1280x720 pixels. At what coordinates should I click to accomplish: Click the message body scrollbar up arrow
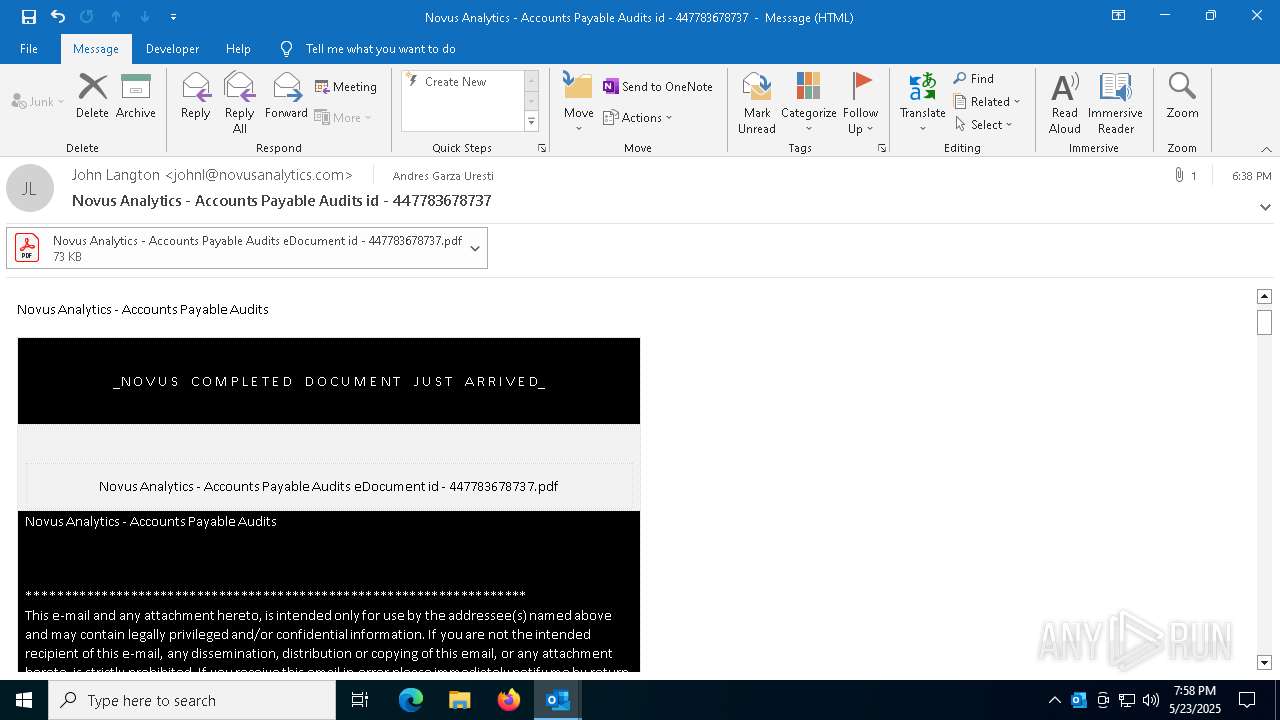[x=1264, y=296]
